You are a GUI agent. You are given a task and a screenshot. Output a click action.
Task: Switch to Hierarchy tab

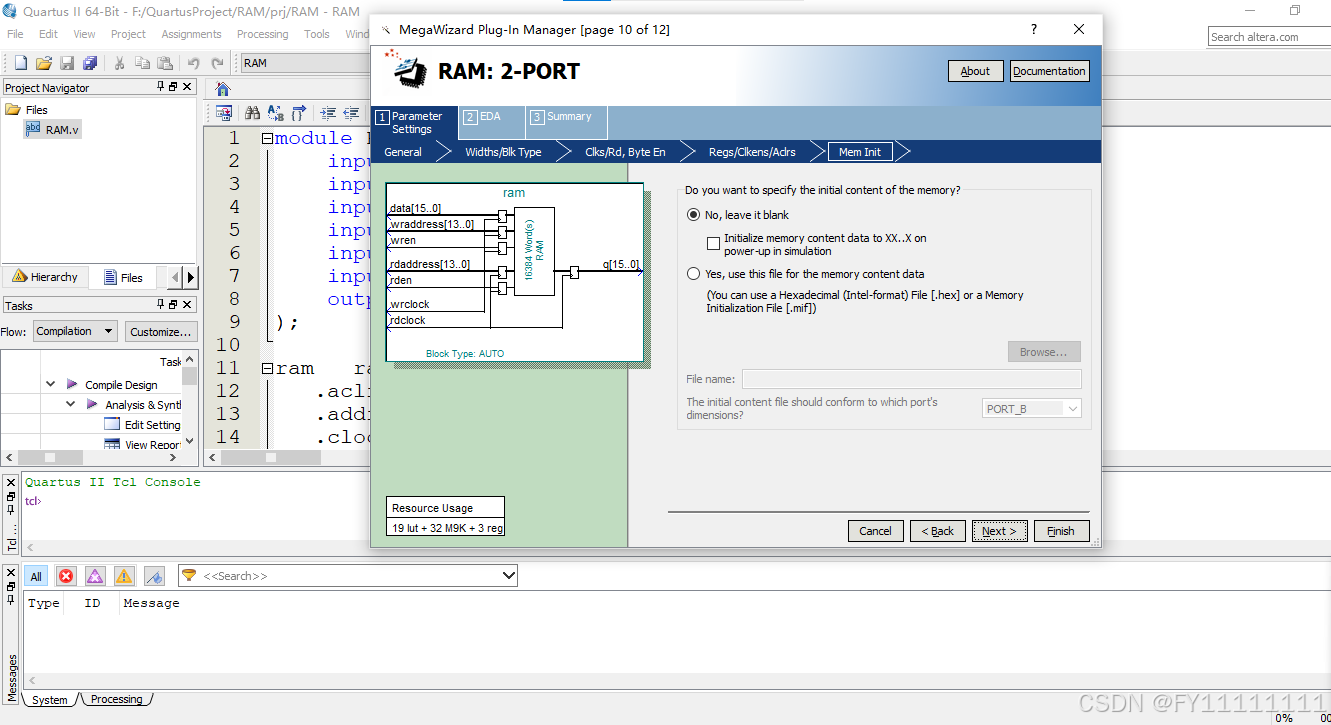pyautogui.click(x=44, y=277)
